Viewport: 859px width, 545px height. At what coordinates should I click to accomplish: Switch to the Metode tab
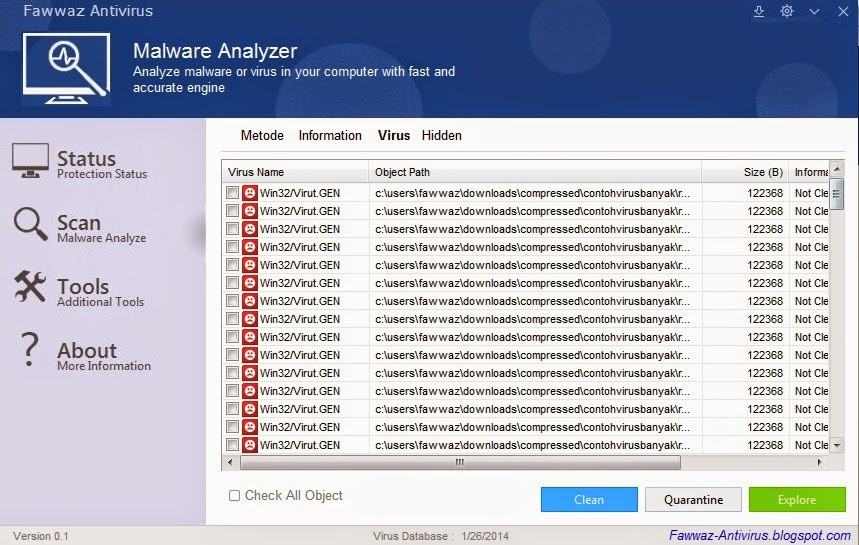click(x=262, y=135)
